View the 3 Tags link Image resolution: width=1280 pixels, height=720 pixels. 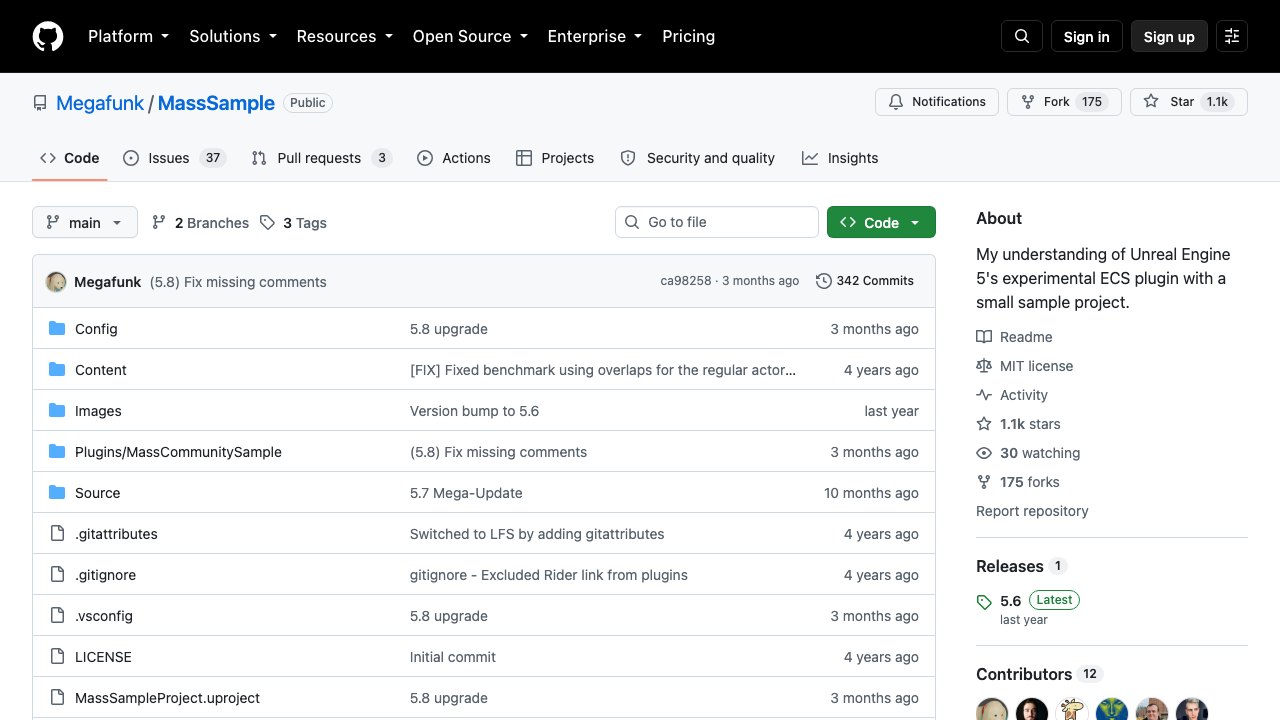click(x=293, y=223)
